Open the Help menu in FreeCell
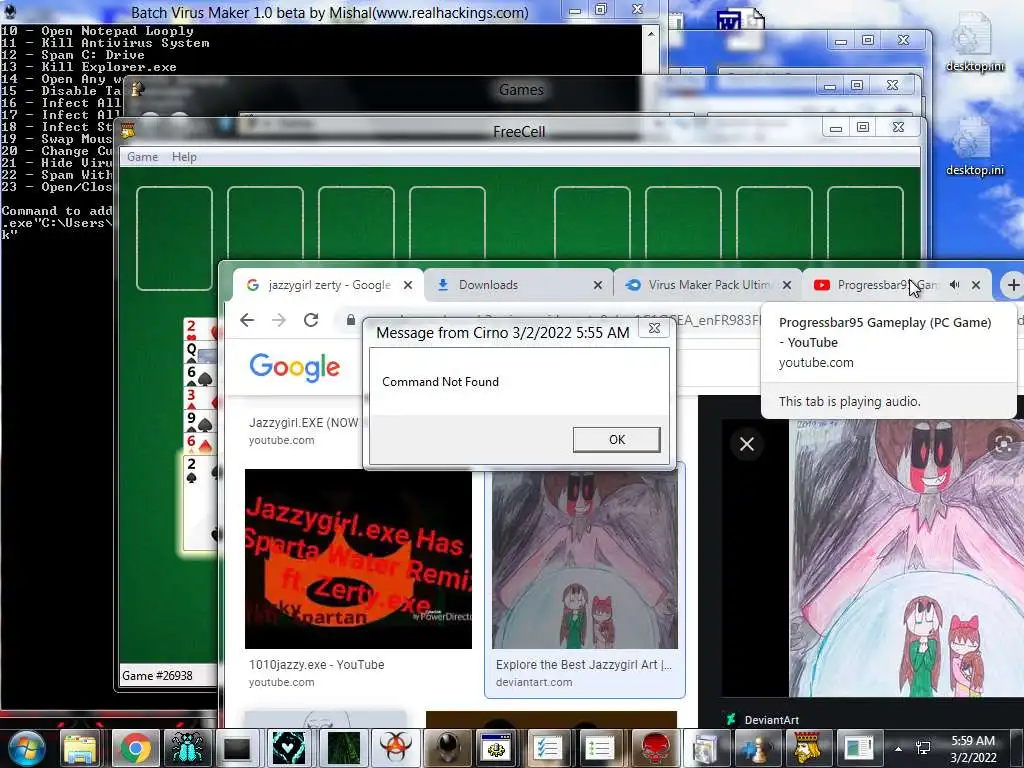The image size is (1024, 768). [x=184, y=157]
